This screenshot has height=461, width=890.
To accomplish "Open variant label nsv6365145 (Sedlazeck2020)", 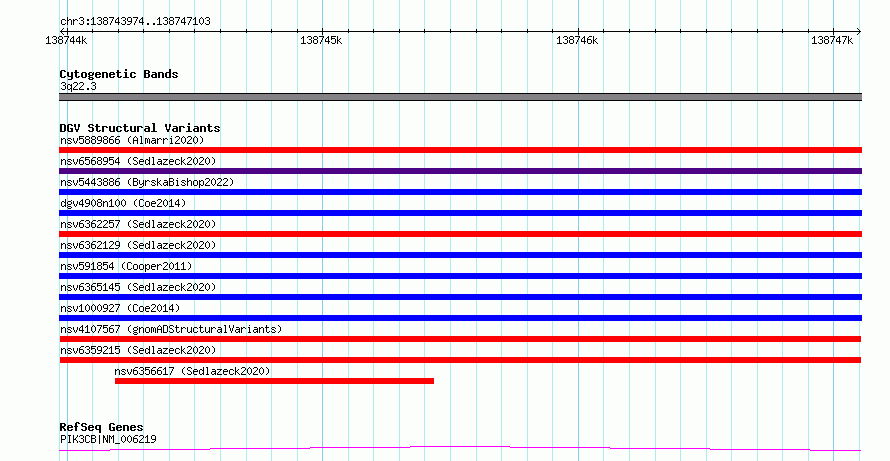I will (x=138, y=287).
